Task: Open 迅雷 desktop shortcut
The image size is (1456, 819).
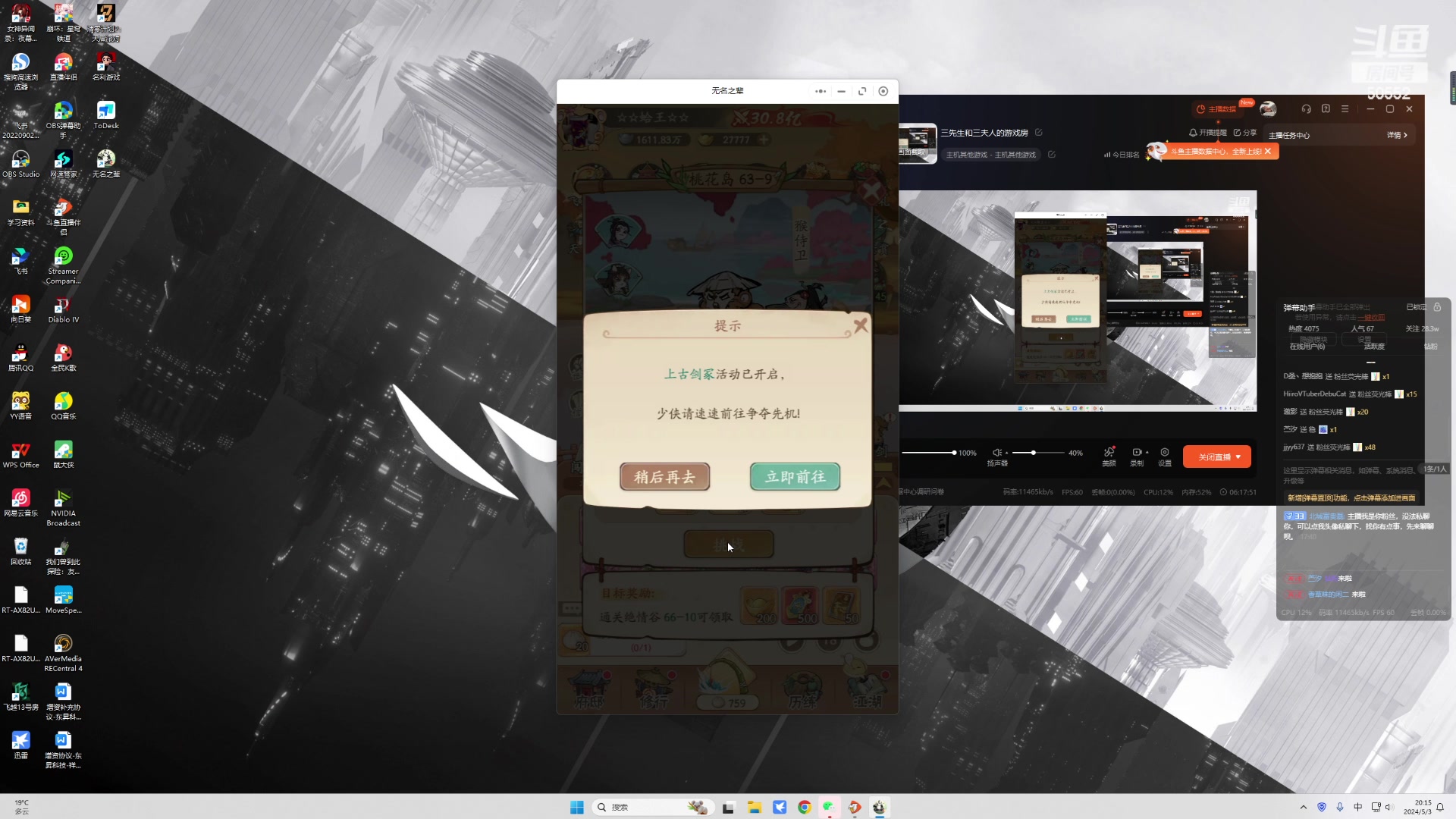Action: (x=21, y=746)
